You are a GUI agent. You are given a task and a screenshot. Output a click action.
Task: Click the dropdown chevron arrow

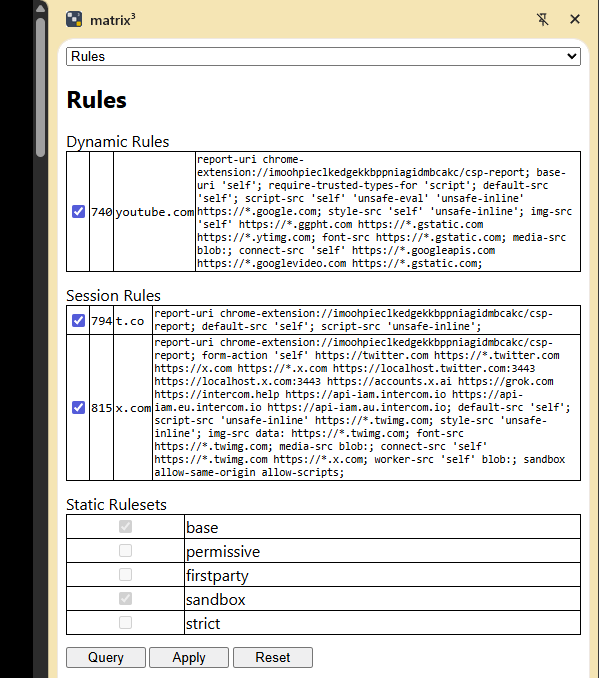(571, 57)
